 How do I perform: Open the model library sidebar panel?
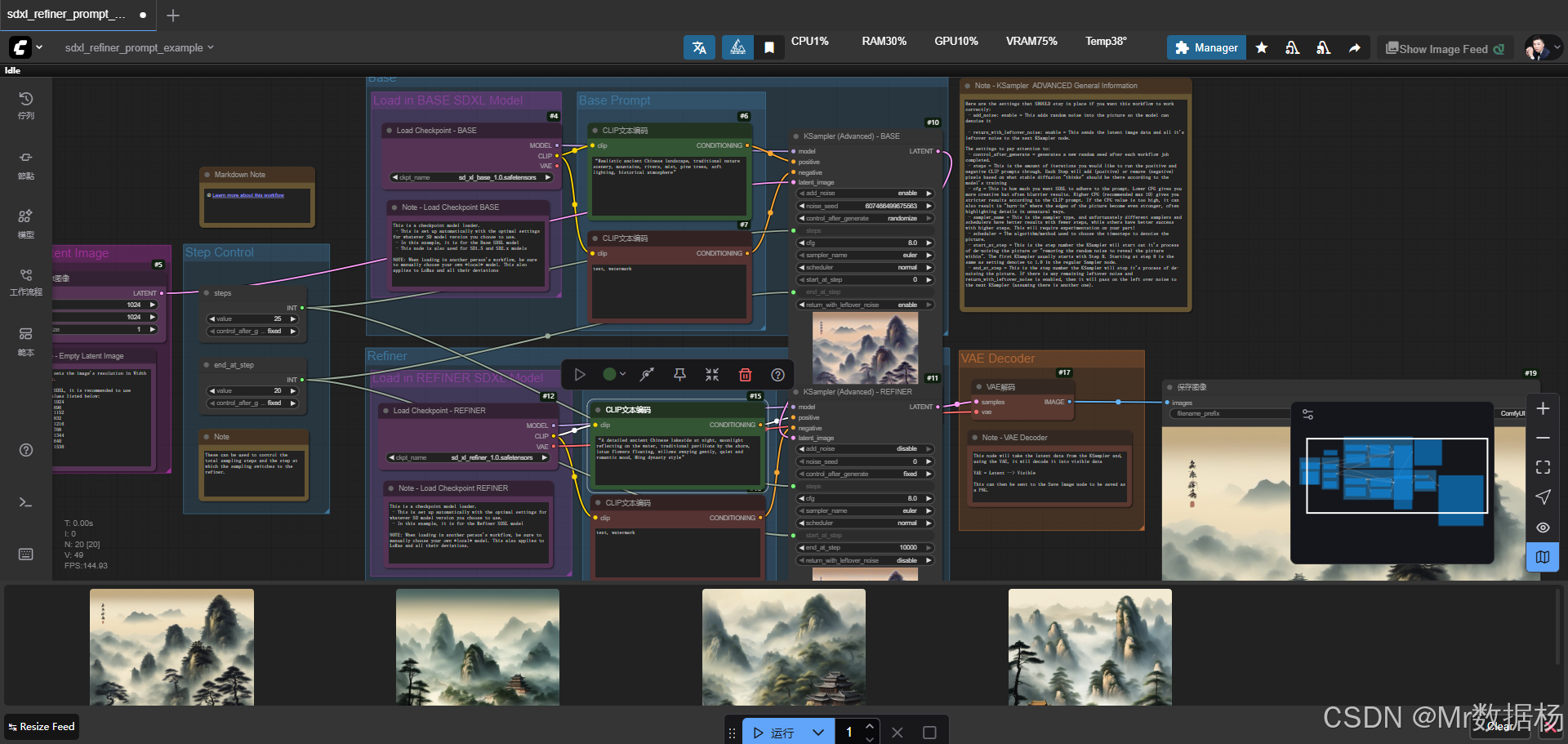tap(26, 223)
